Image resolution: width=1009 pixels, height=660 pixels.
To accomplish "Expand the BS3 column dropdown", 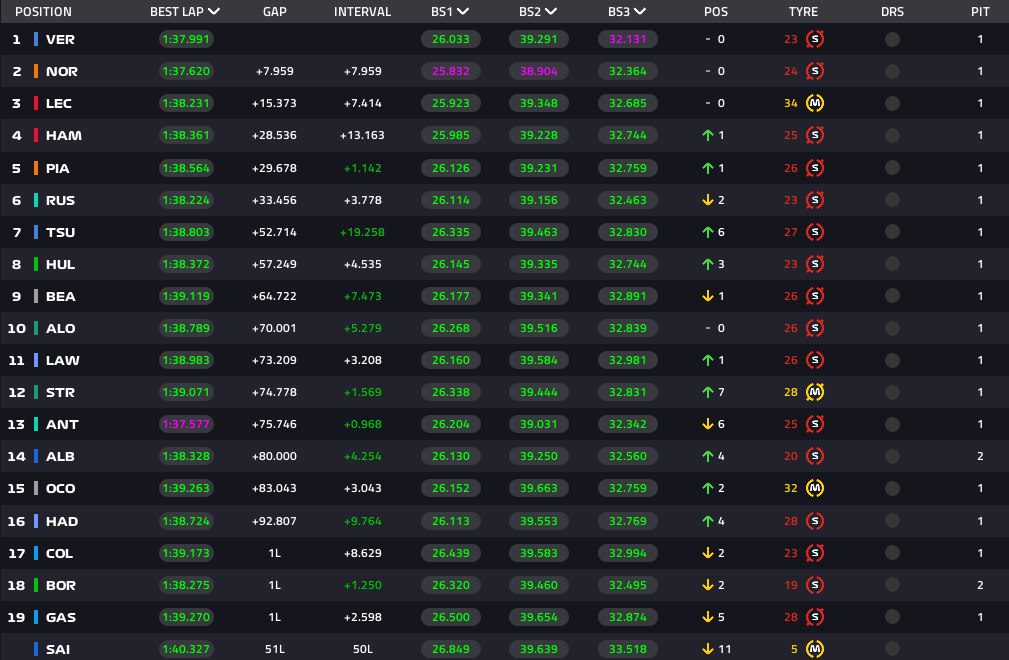I will click(x=640, y=12).
